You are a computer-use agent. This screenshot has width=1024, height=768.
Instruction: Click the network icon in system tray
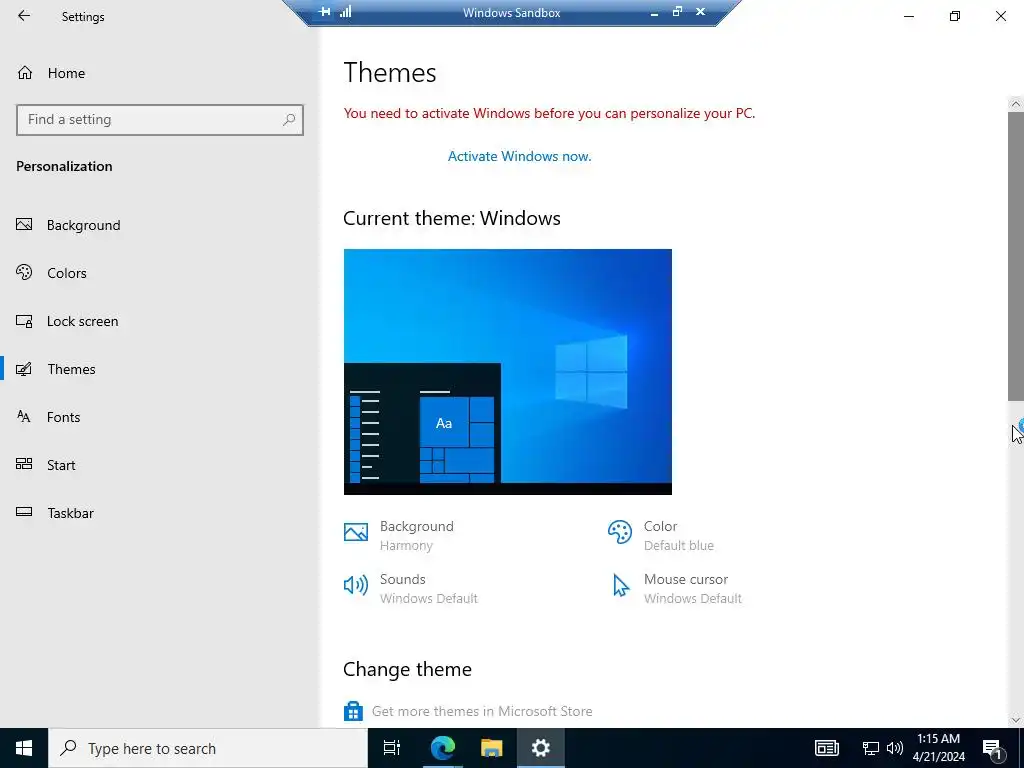pyautogui.click(x=871, y=748)
